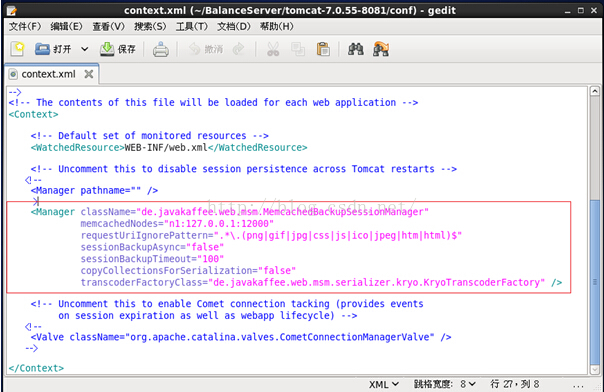Image resolution: width=604 pixels, height=392 pixels.
Task: Click the transcoderFactoryClass KryoTranscoderFactory line
Action: (x=321, y=282)
